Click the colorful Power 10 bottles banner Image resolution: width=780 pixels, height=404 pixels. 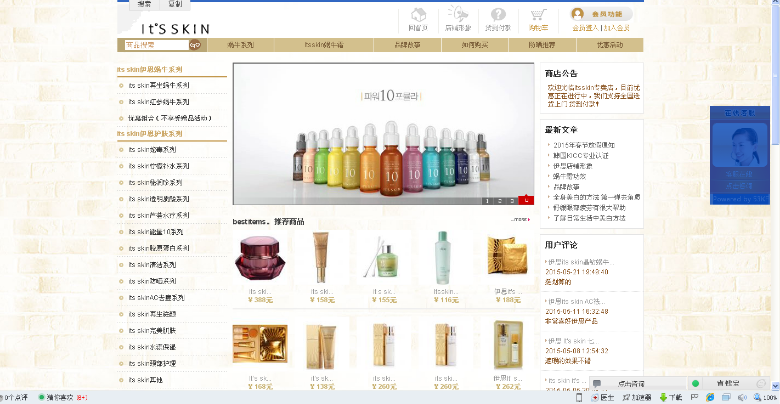pos(384,133)
